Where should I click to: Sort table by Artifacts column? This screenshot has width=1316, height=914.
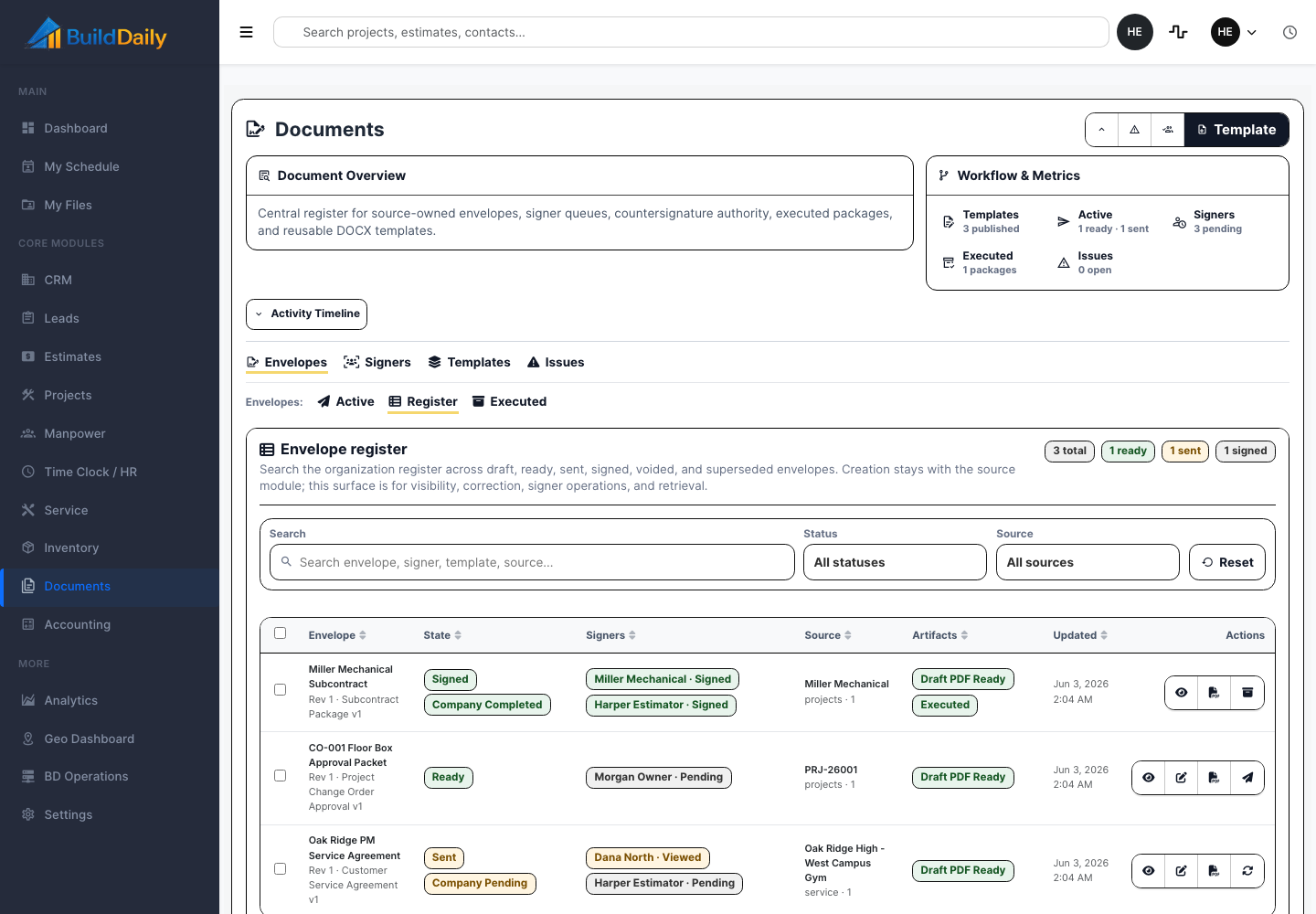(940, 635)
